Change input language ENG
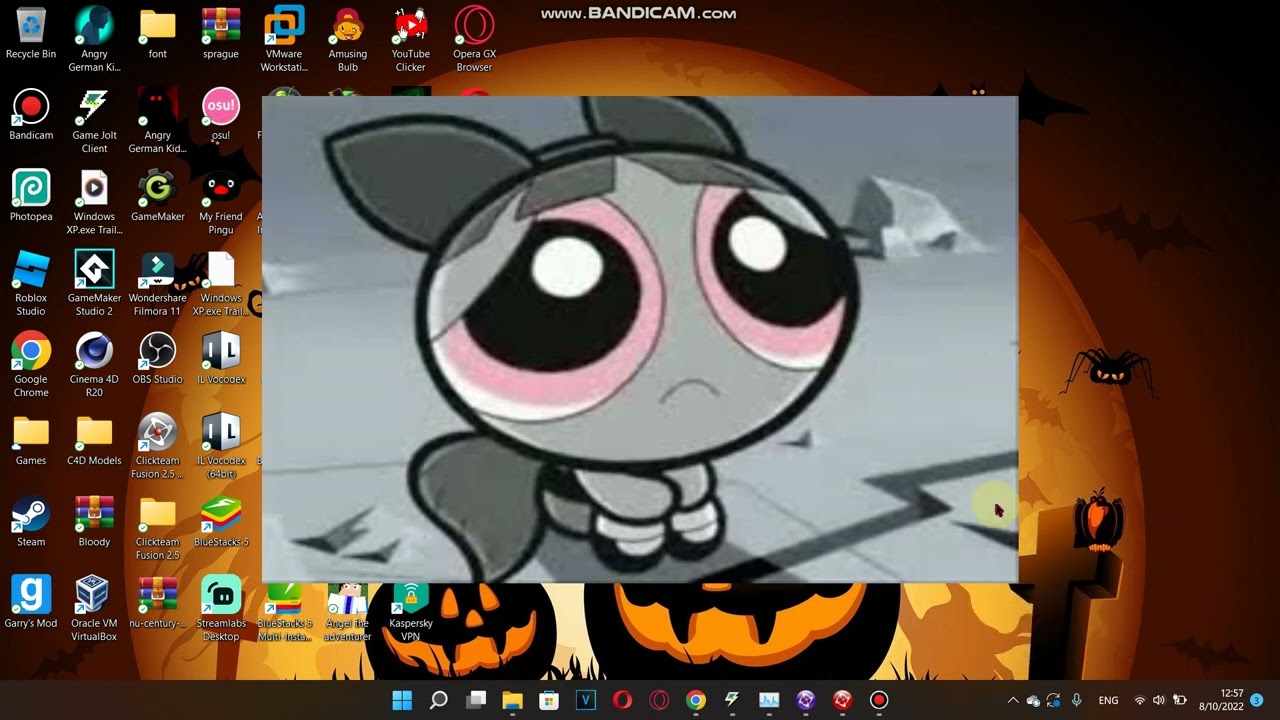 (1108, 700)
